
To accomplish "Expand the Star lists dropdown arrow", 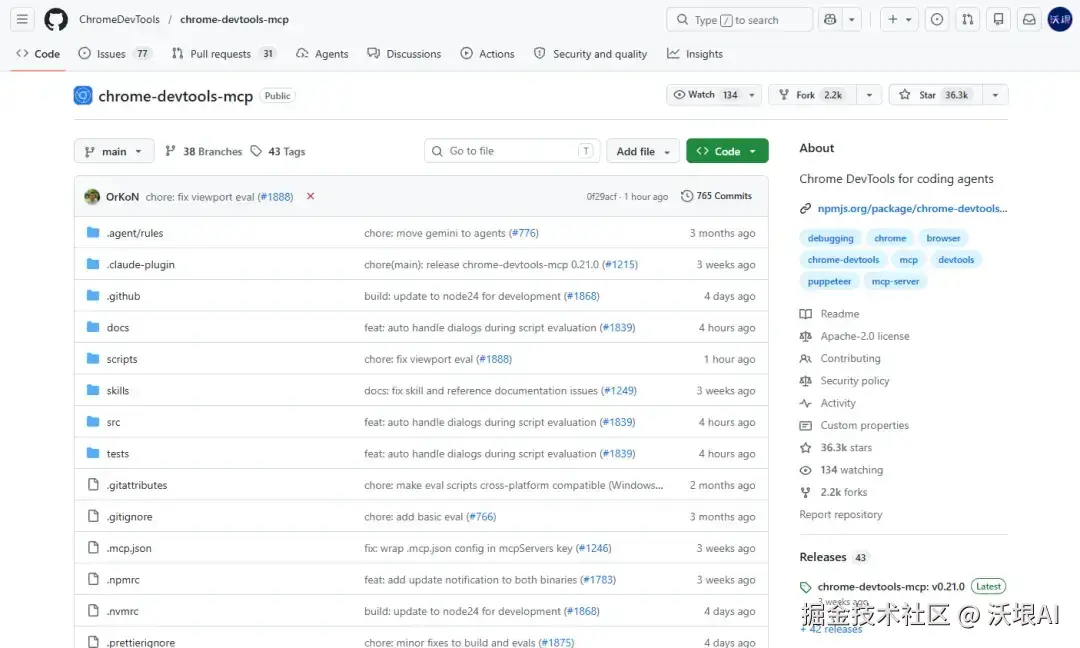I will click(995, 95).
